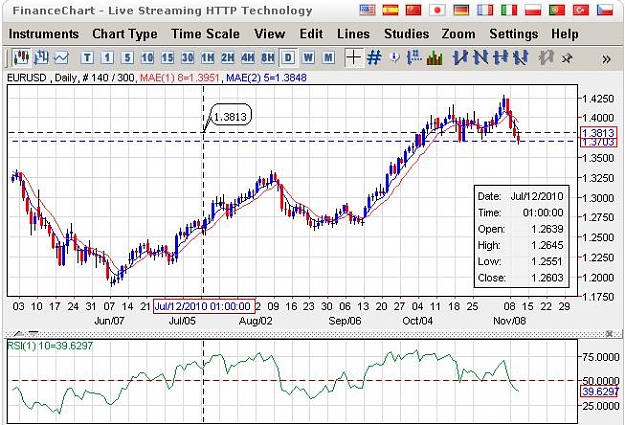
Task: Open the Time Scale menu
Action: [x=205, y=34]
